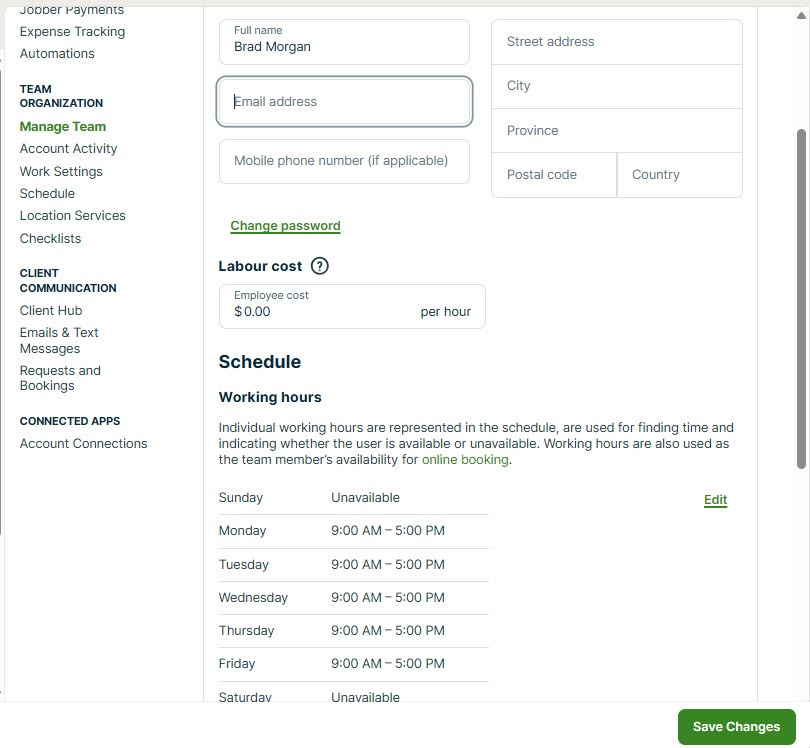Click the City field
810x748 pixels.
617,86
